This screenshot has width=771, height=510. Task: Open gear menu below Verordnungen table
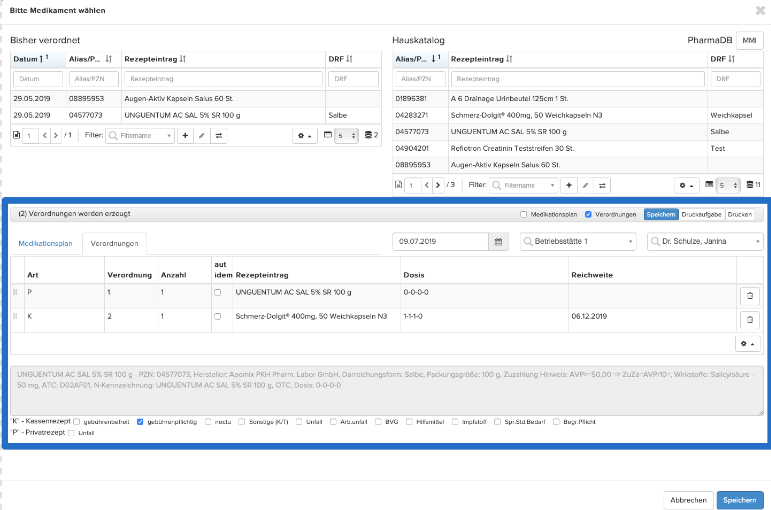tap(747, 344)
